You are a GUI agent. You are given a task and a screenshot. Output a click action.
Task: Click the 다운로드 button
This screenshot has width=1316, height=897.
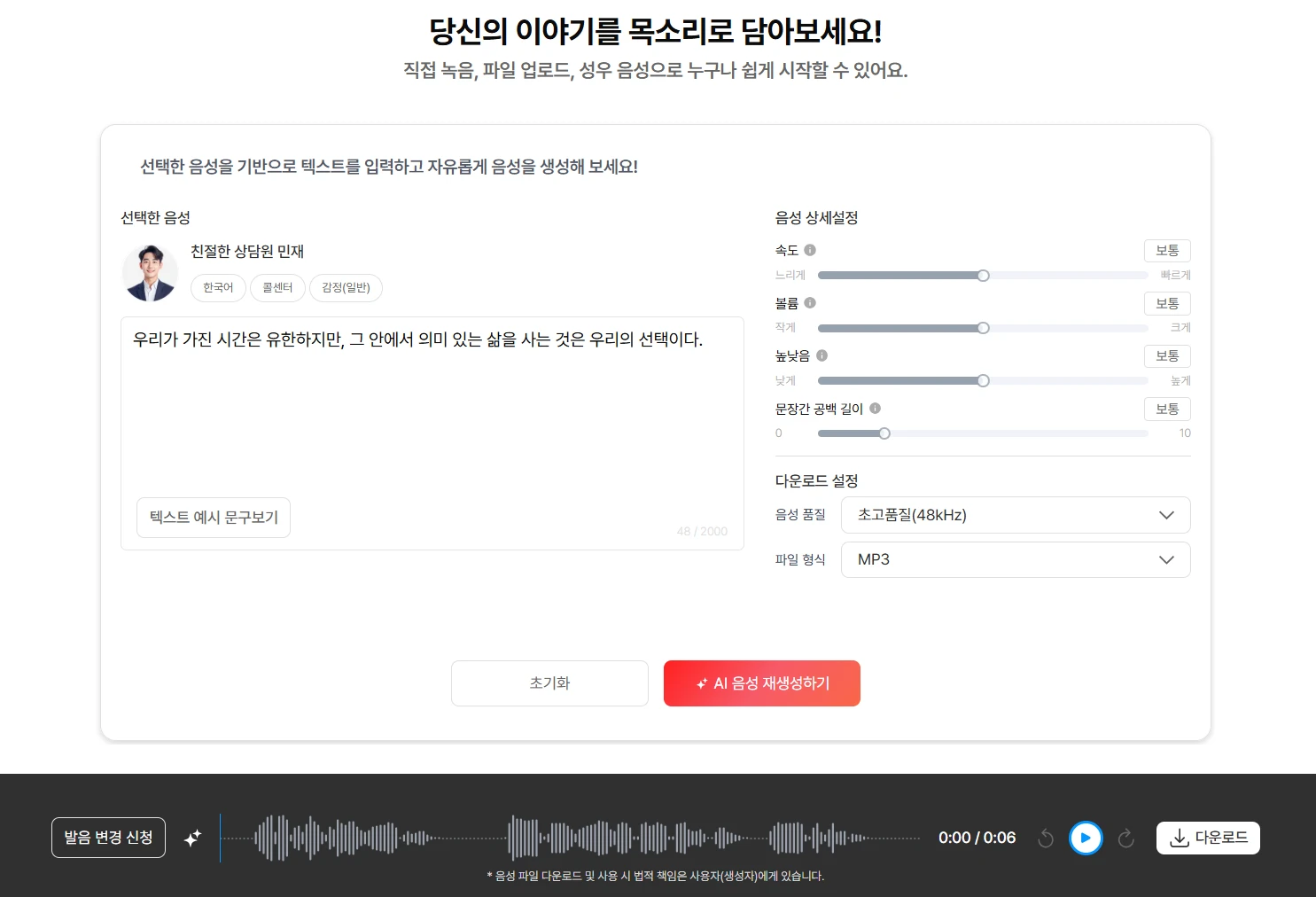point(1208,838)
